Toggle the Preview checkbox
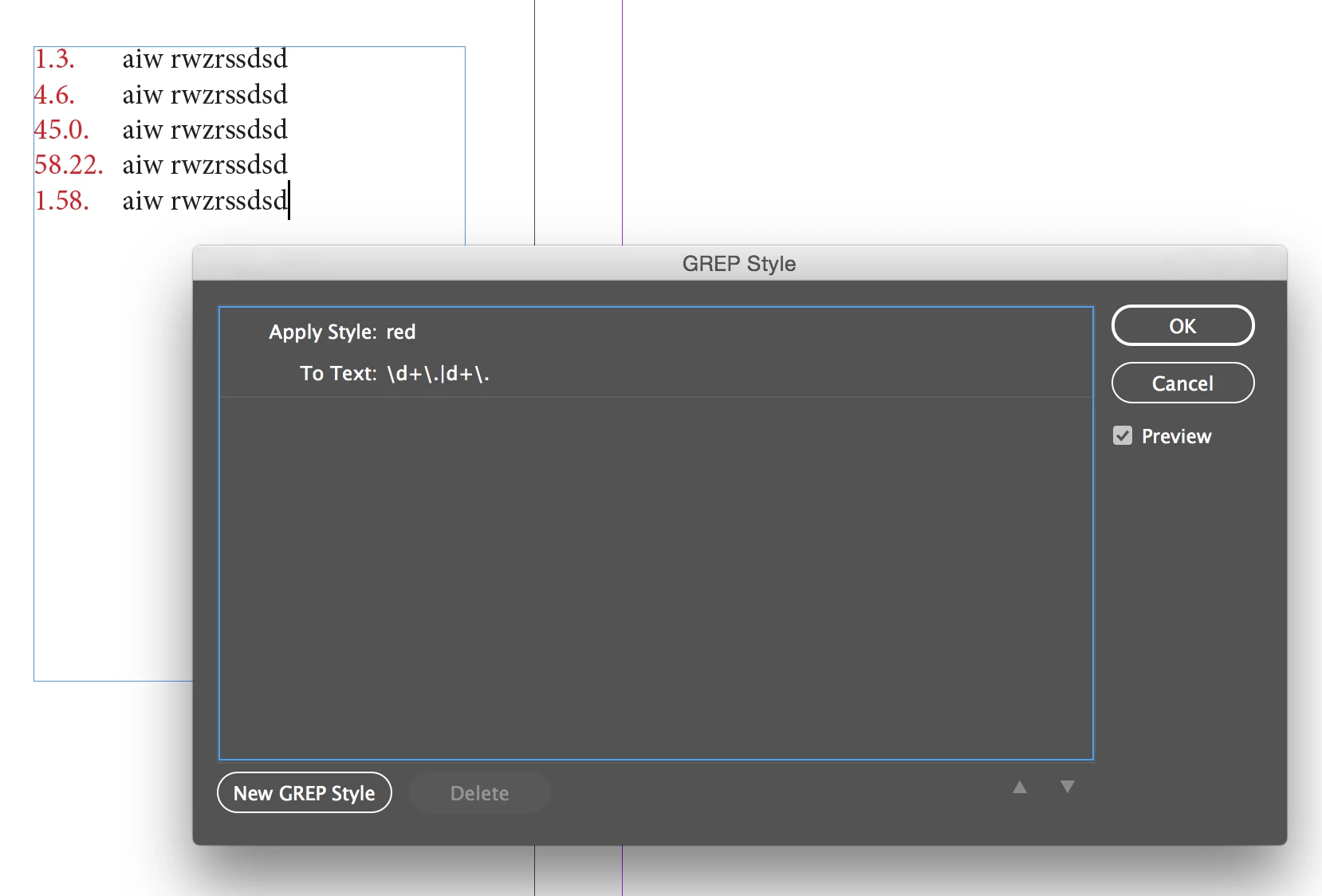The width and height of the screenshot is (1322, 896). [1123, 436]
